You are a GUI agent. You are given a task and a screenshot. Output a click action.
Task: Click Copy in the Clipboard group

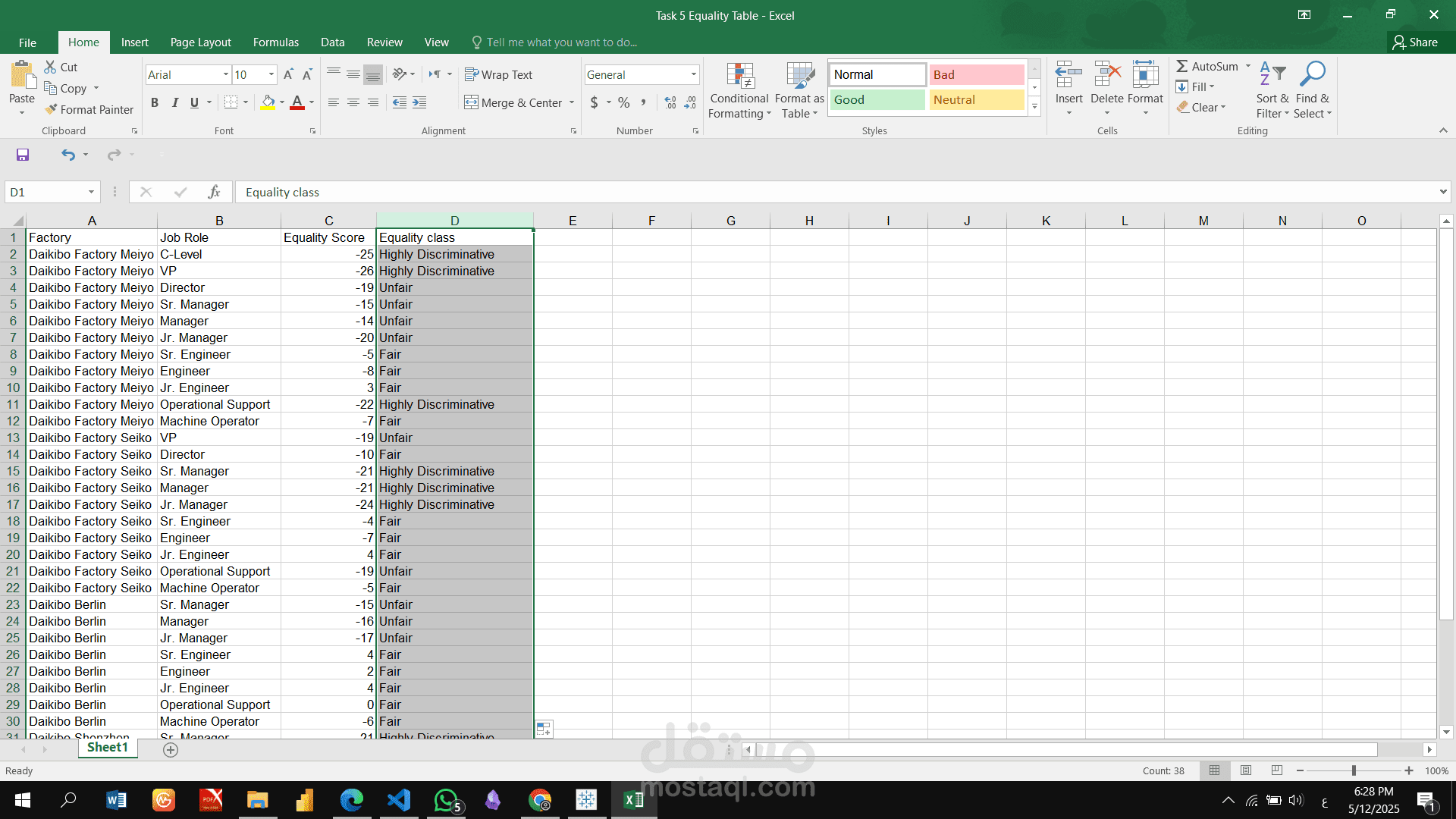pos(65,88)
